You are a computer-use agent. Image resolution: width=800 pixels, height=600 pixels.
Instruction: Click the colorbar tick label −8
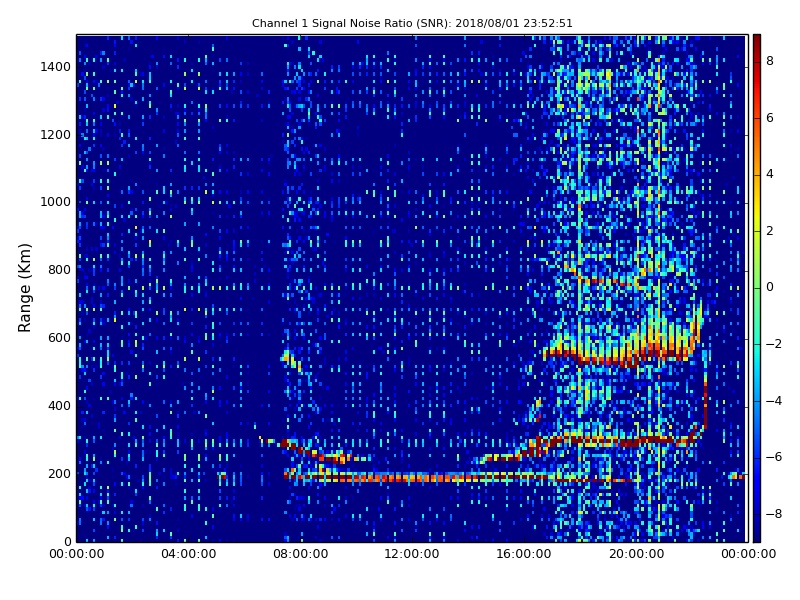[774, 514]
